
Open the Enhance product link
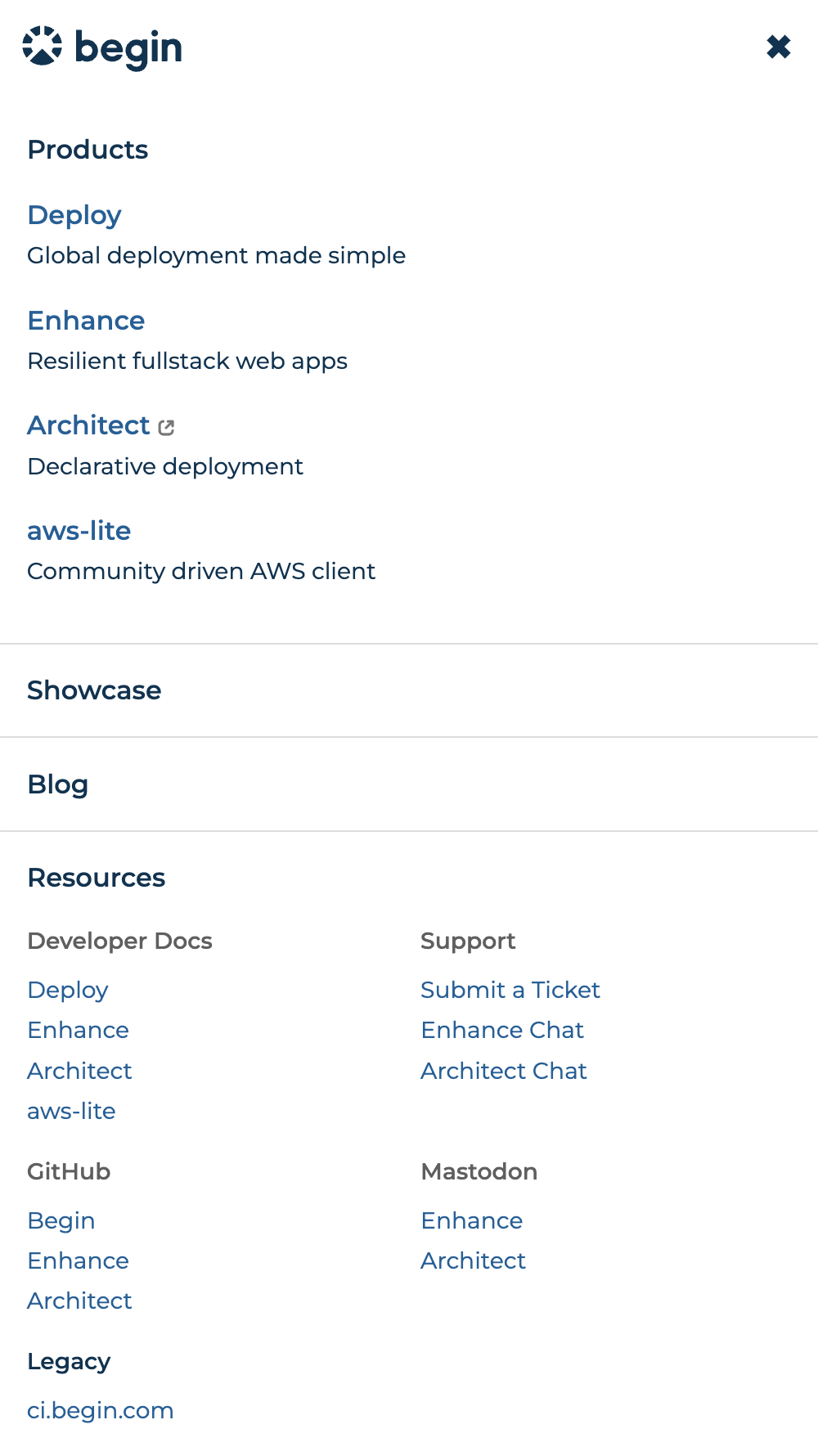tap(86, 321)
